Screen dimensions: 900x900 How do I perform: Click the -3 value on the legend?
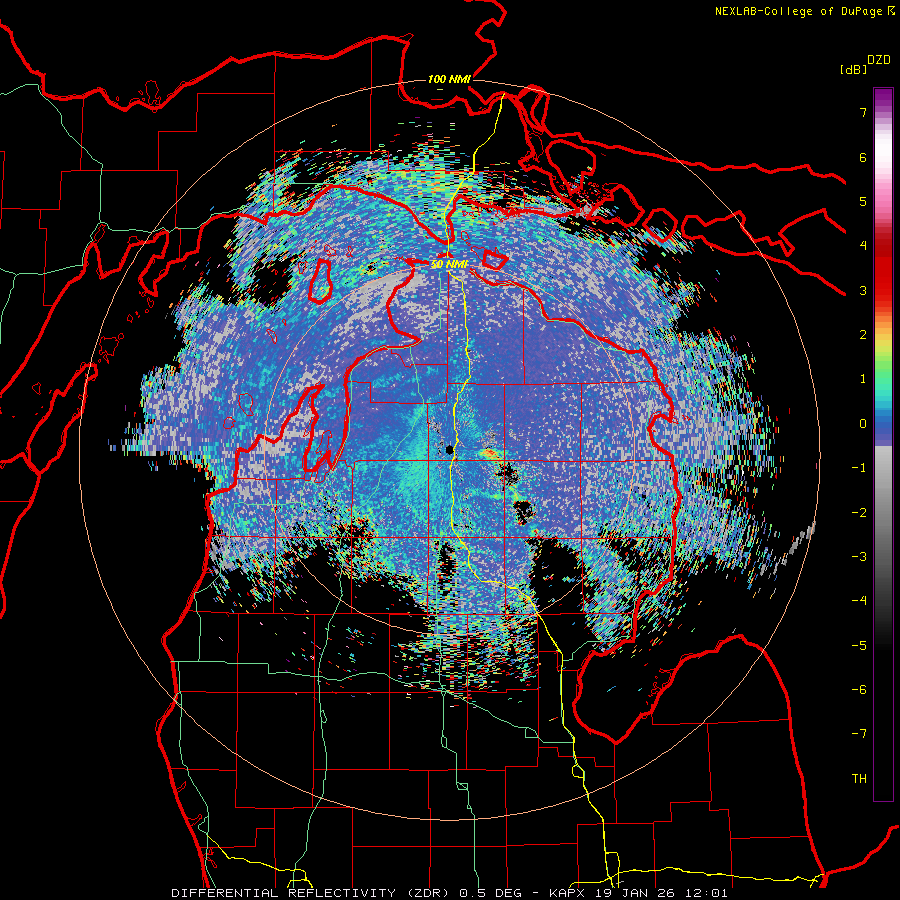pyautogui.click(x=859, y=557)
